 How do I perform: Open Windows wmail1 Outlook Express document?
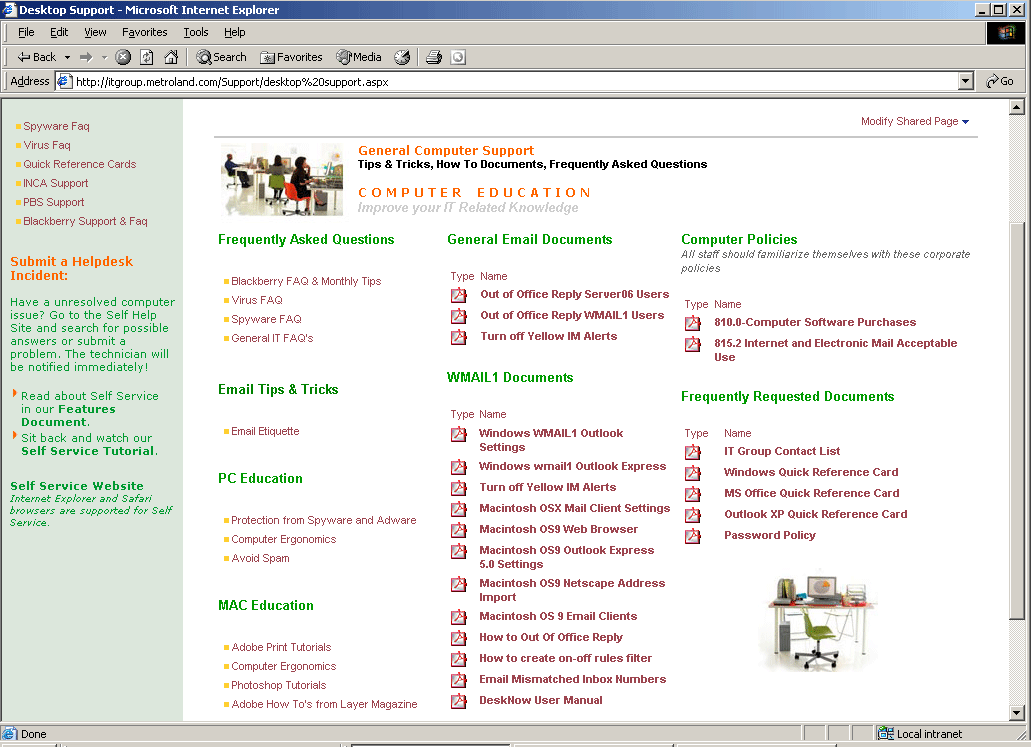572,466
